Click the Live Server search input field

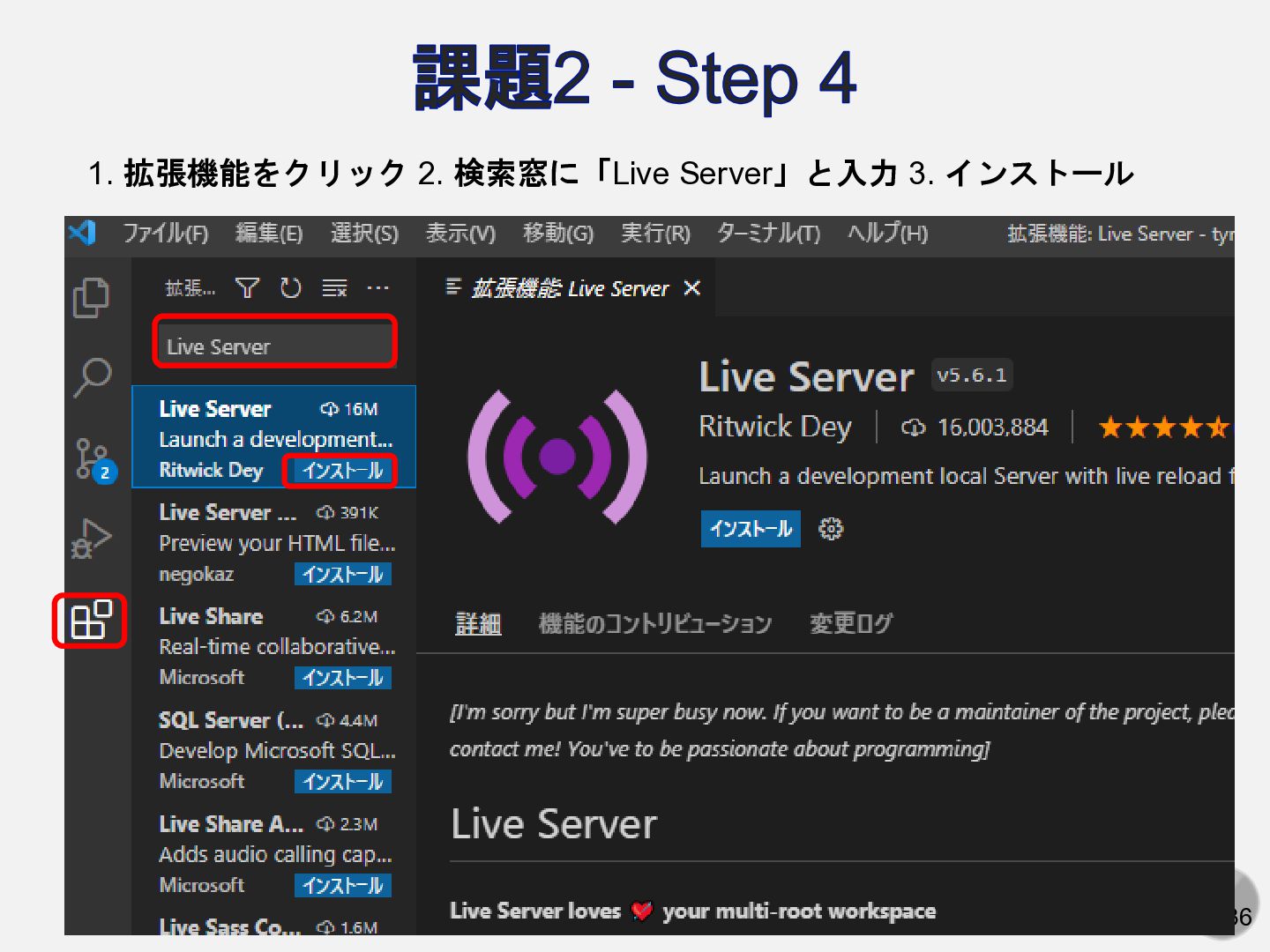pyautogui.click(x=275, y=346)
